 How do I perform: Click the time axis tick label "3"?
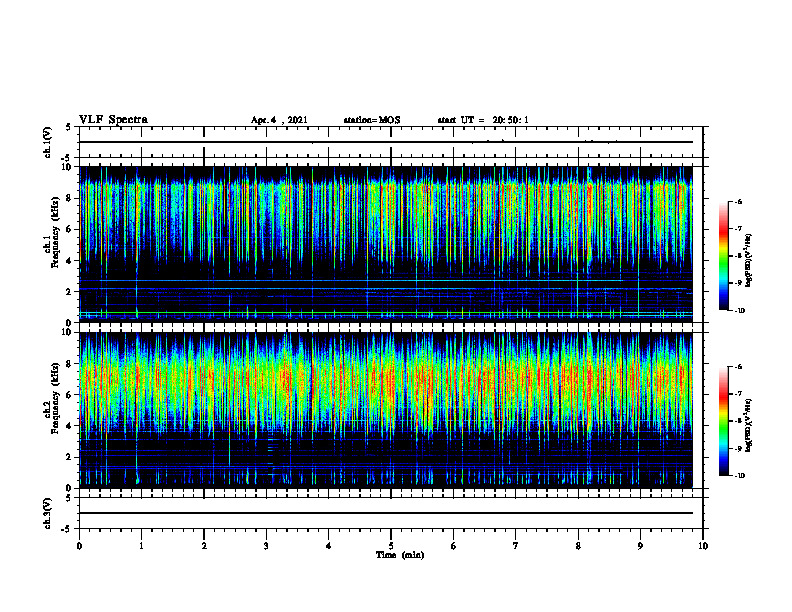pyautogui.click(x=266, y=546)
